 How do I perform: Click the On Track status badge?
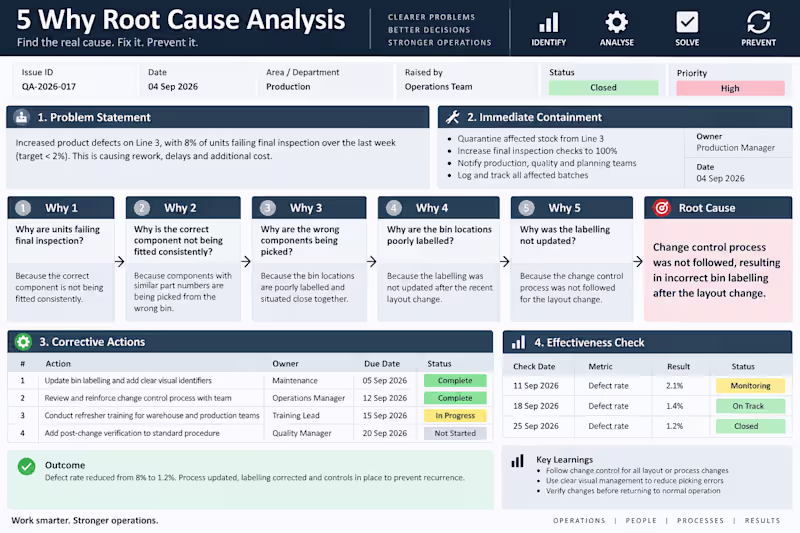coord(751,406)
